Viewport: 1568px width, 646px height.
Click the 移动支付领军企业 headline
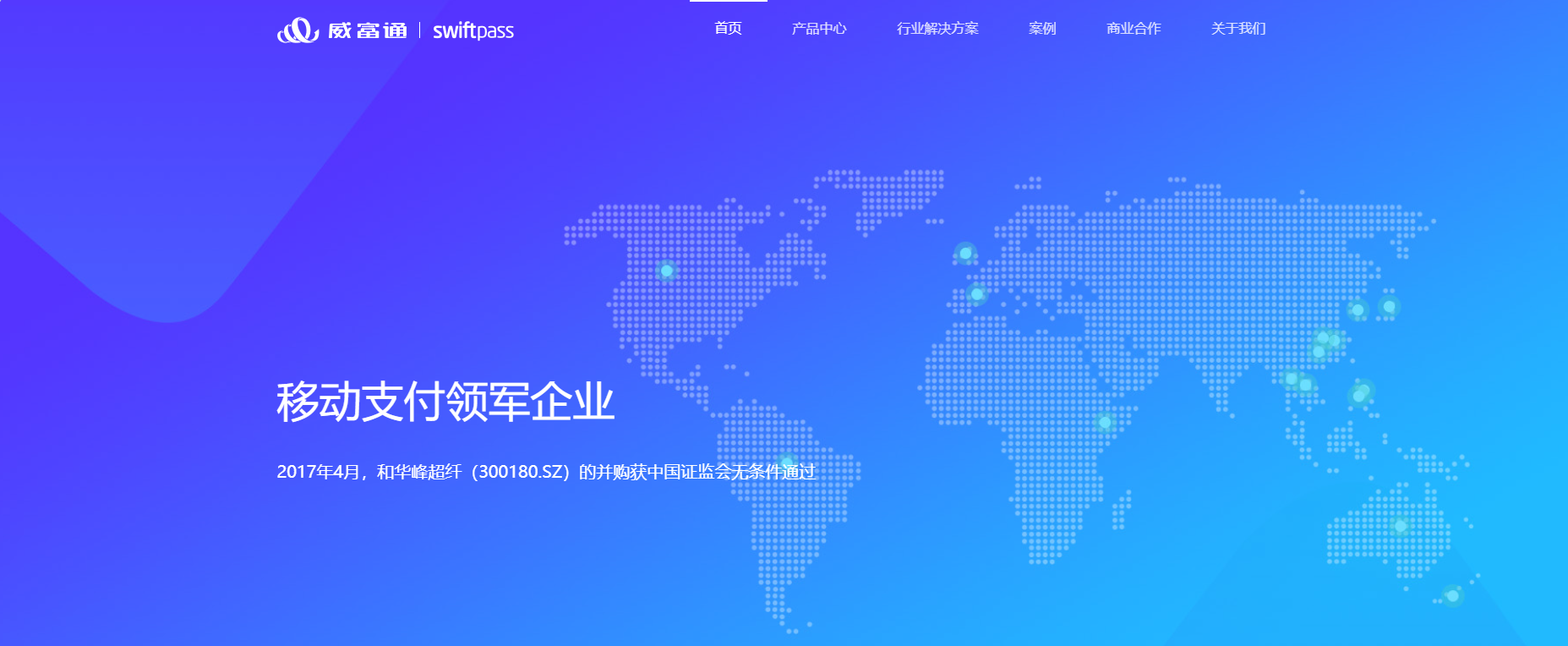pos(445,402)
